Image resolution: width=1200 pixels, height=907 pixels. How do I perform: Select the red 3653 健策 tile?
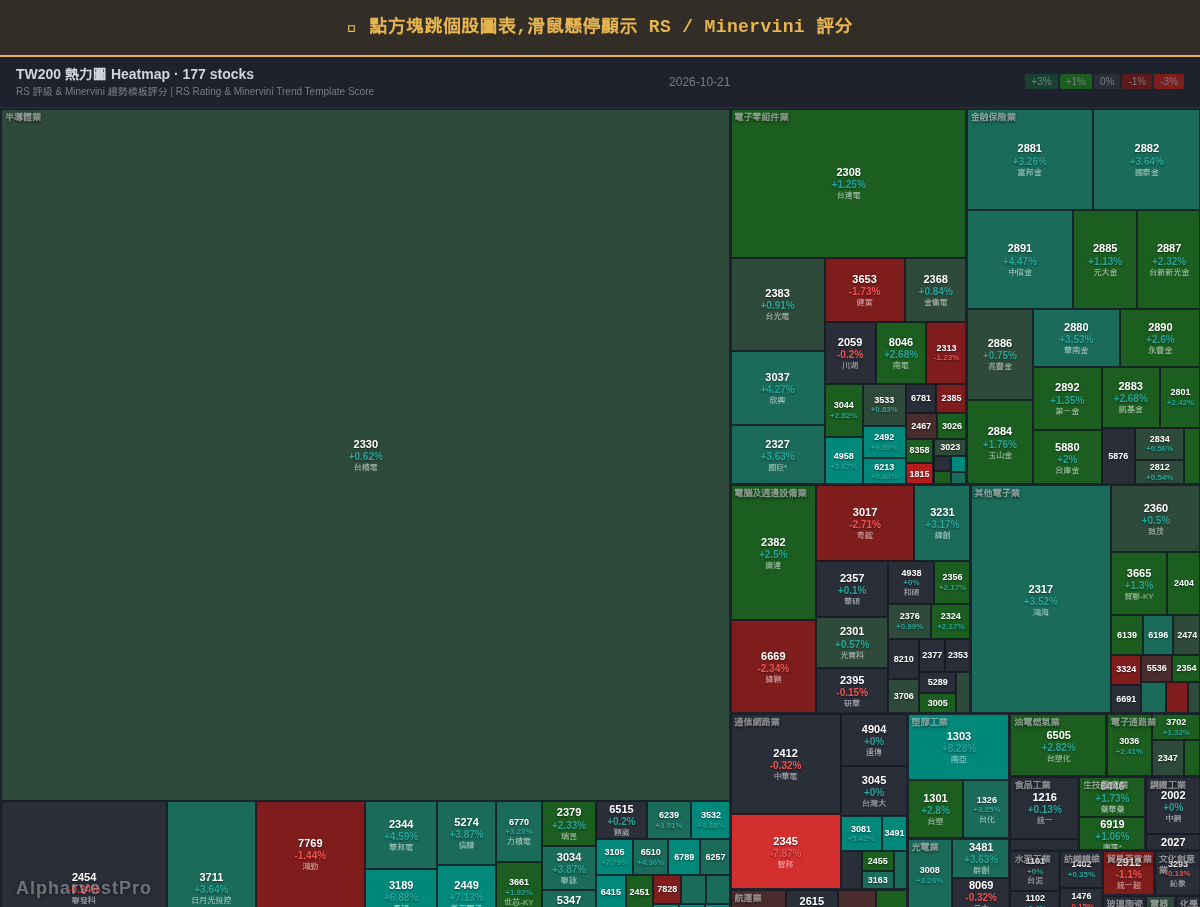864,290
